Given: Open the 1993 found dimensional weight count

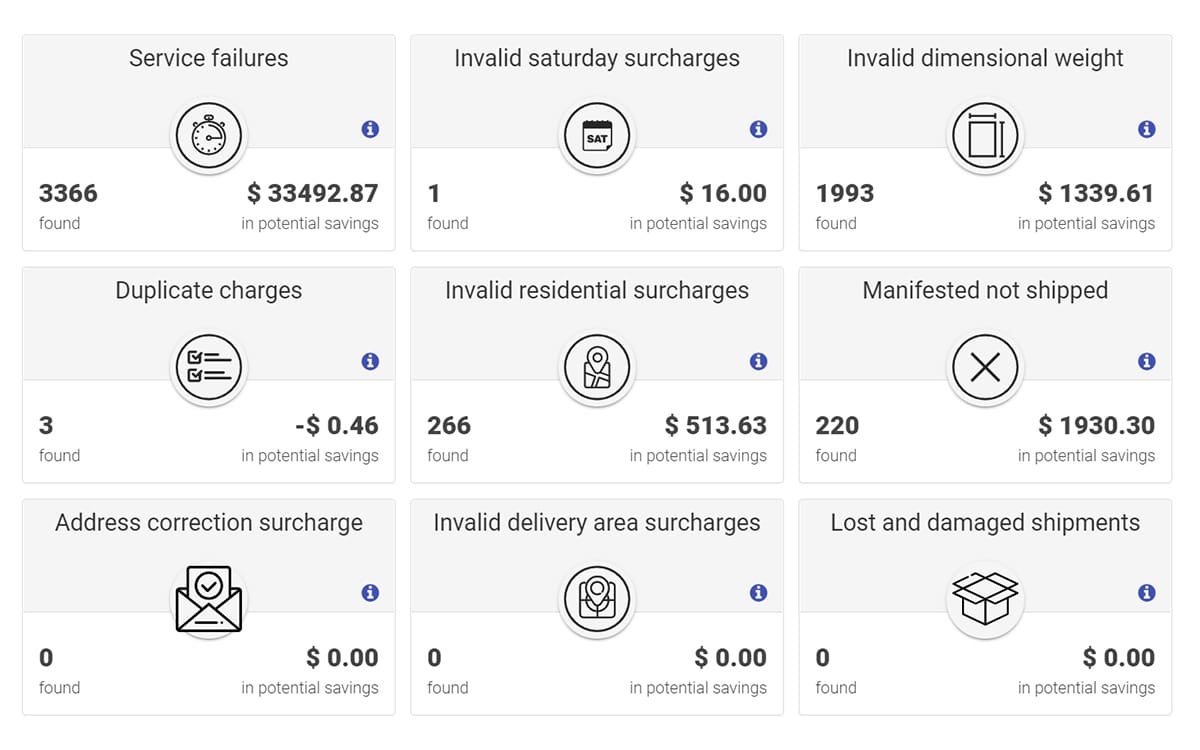Looking at the screenshot, I should tap(845, 193).
